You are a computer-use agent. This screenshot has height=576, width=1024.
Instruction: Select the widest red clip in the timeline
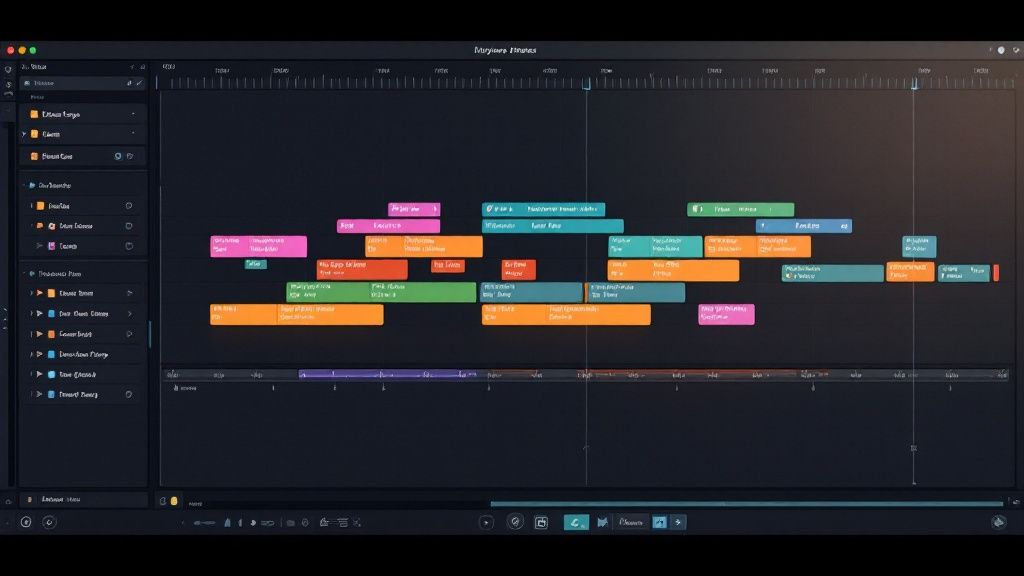(362, 269)
